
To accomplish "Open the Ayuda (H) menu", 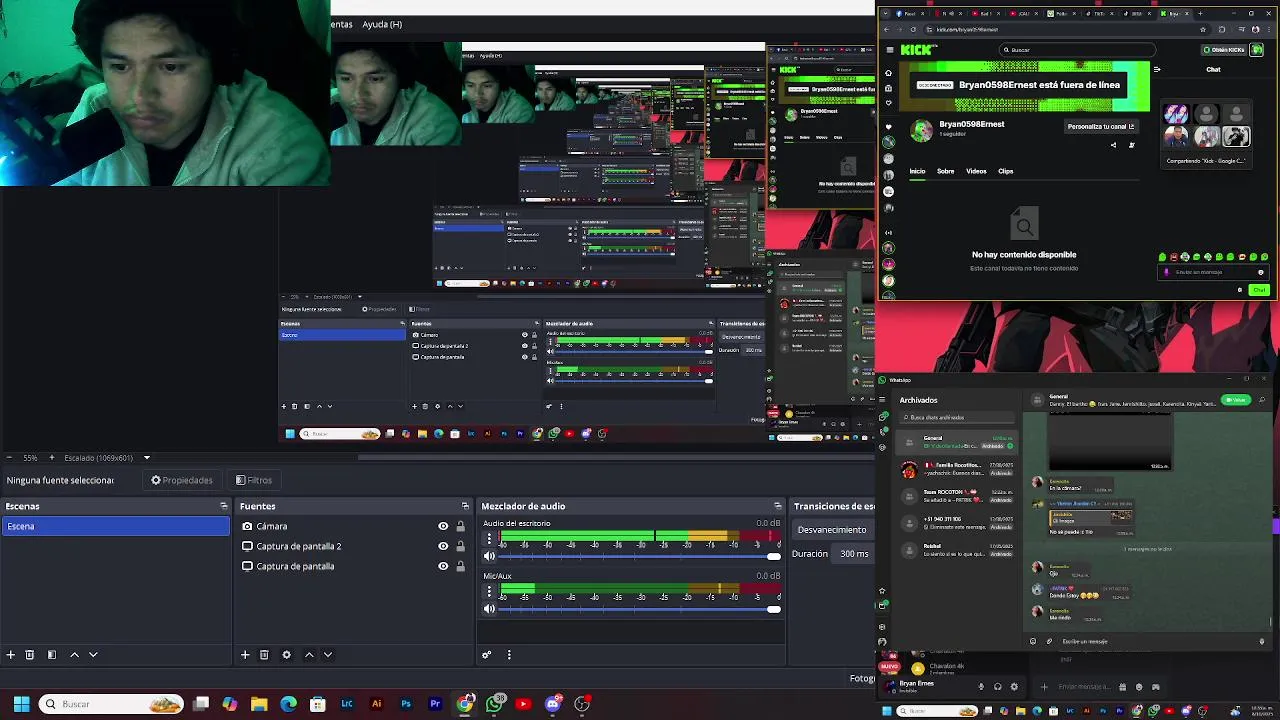I will [x=382, y=24].
